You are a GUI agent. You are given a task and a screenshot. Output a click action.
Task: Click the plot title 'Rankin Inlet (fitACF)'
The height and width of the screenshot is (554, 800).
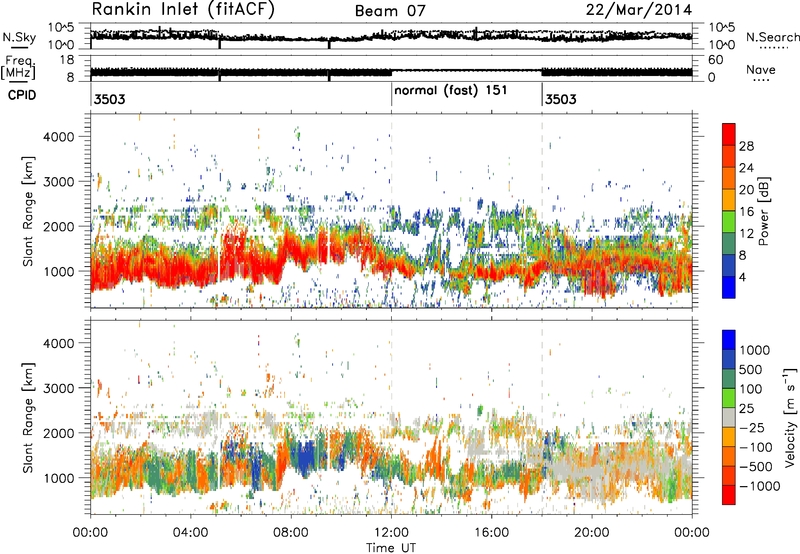pos(183,10)
